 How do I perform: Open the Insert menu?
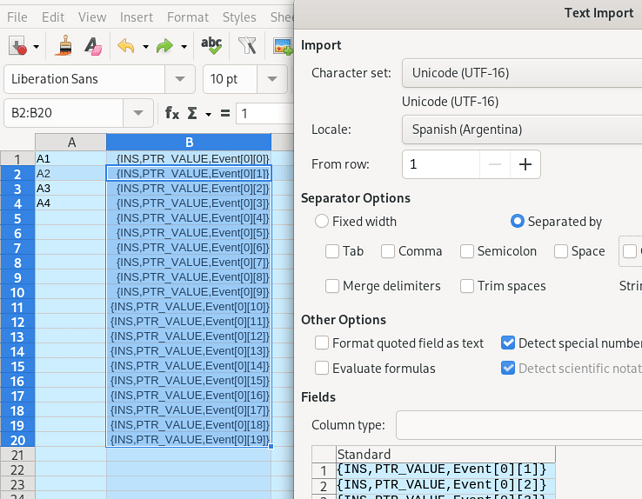click(136, 17)
